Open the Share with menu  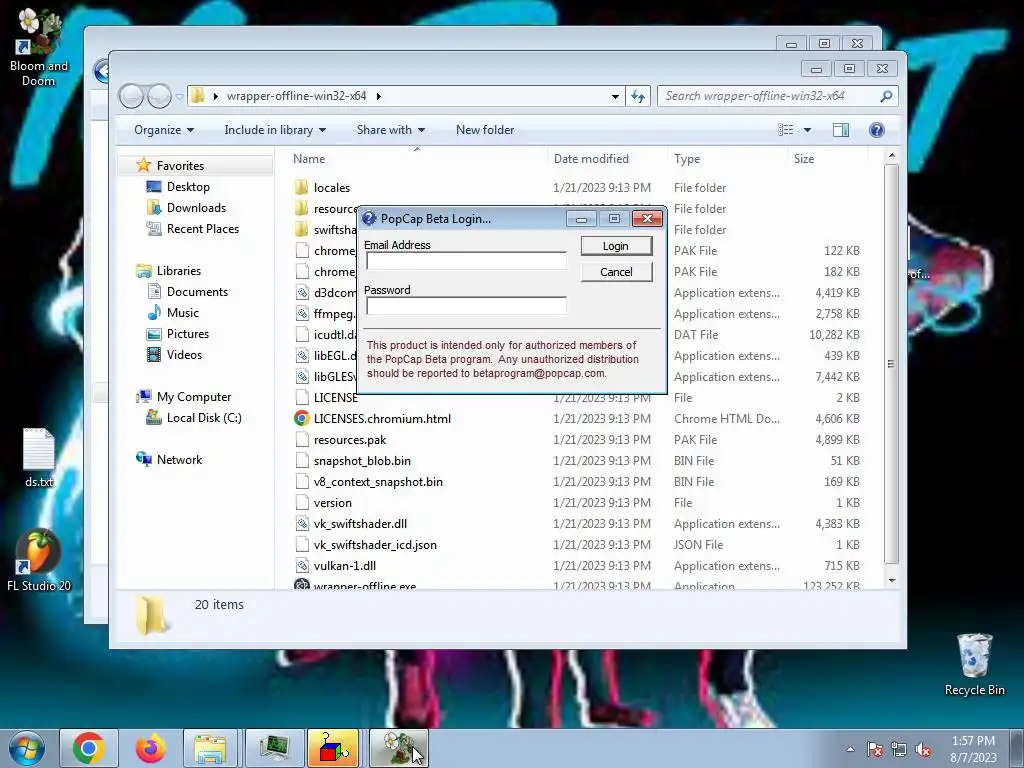[391, 130]
